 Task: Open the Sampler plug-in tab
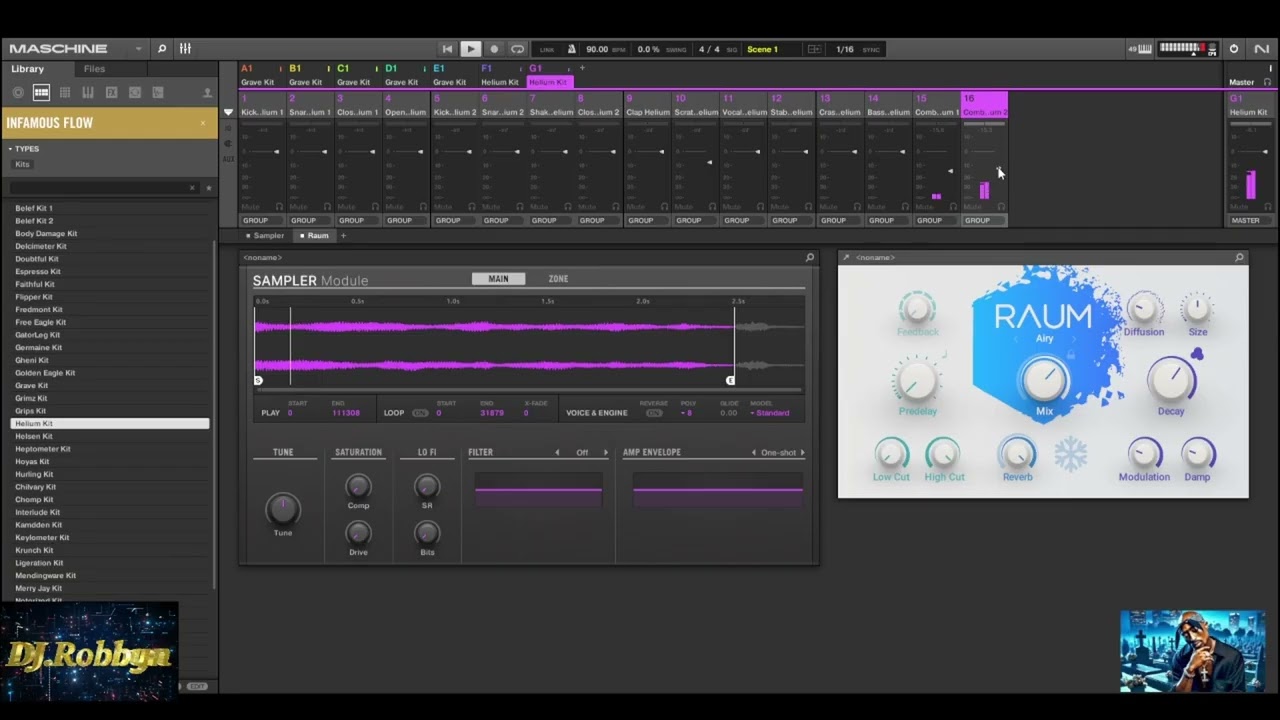click(x=266, y=236)
